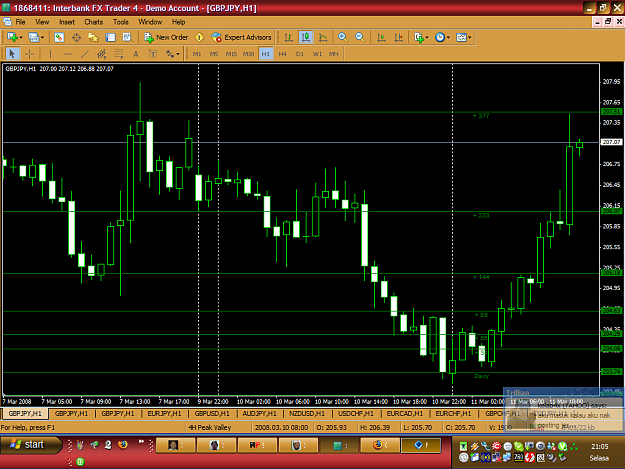625x469 pixels.
Task: Open the Charts menu
Action: tap(94, 22)
